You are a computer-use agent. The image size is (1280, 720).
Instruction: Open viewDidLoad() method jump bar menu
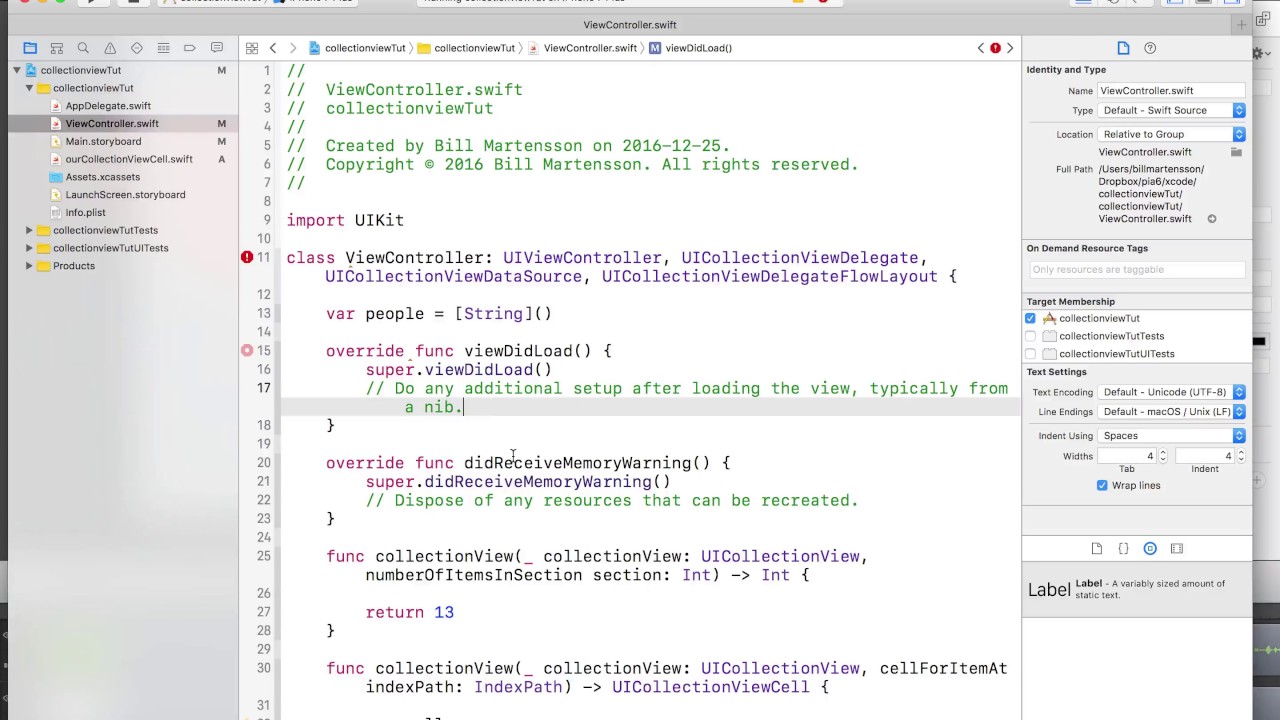(x=691, y=48)
